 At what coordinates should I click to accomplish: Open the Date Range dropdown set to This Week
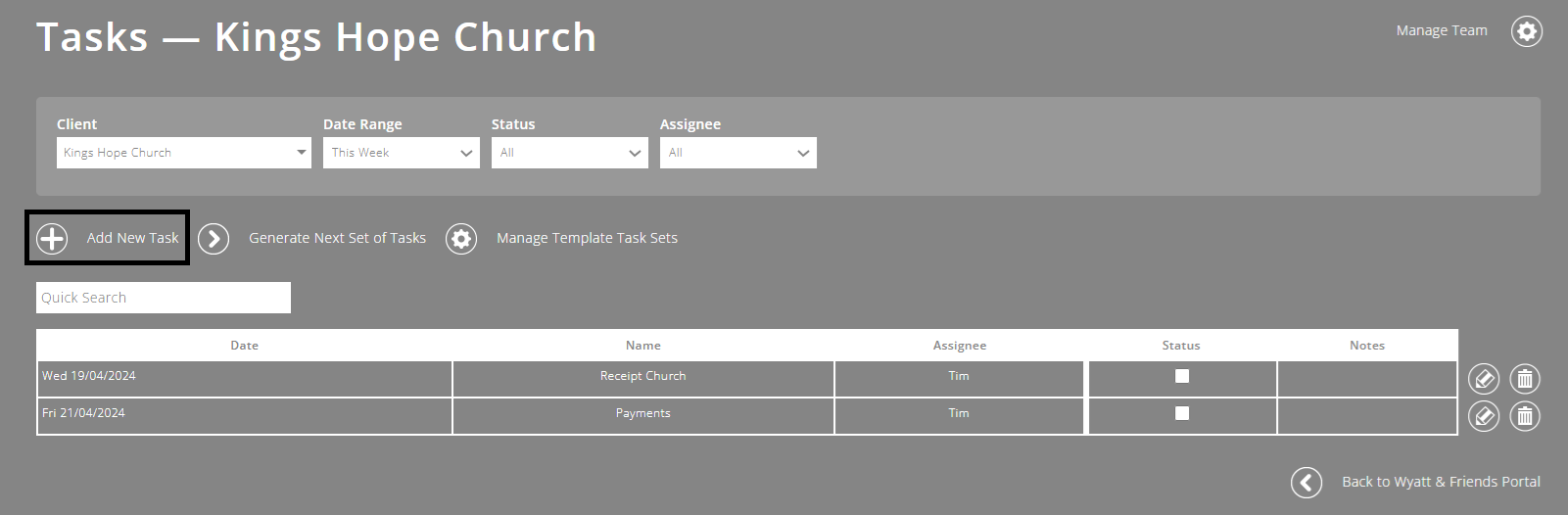[402, 153]
